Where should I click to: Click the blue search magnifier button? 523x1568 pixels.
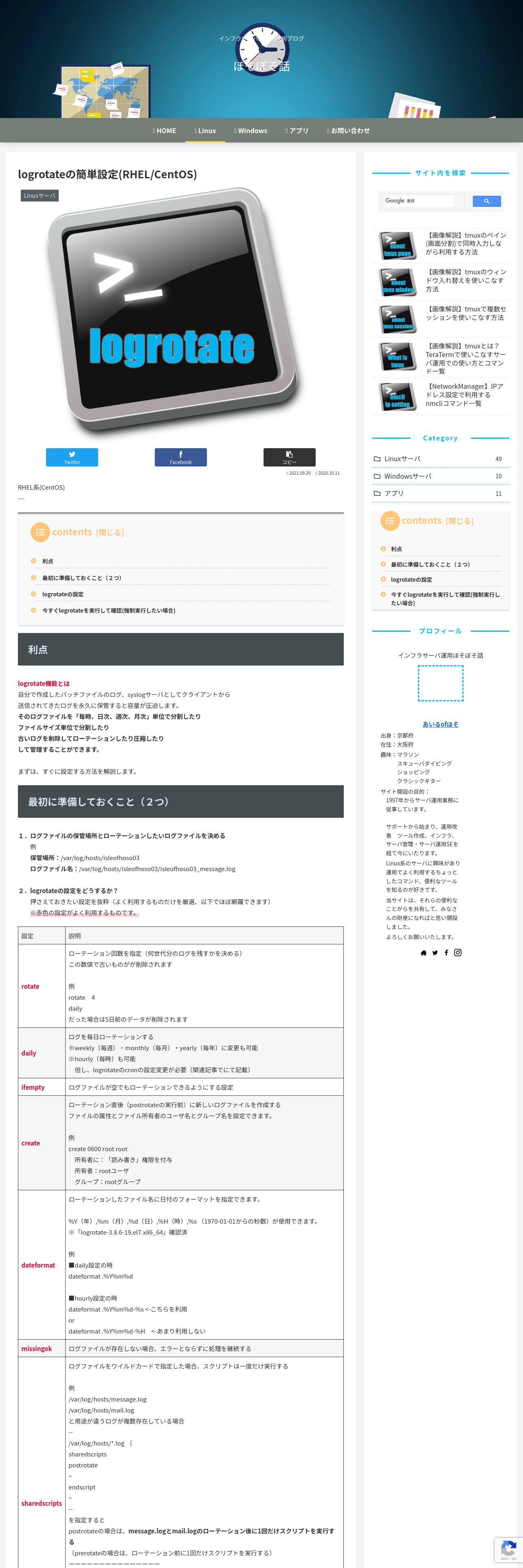pyautogui.click(x=486, y=201)
